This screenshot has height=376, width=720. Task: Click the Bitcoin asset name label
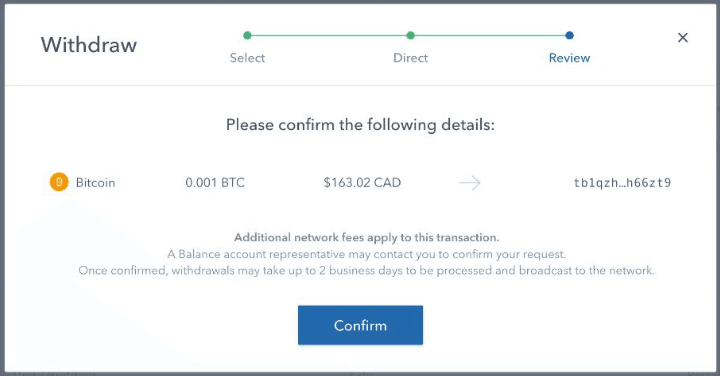(x=96, y=183)
